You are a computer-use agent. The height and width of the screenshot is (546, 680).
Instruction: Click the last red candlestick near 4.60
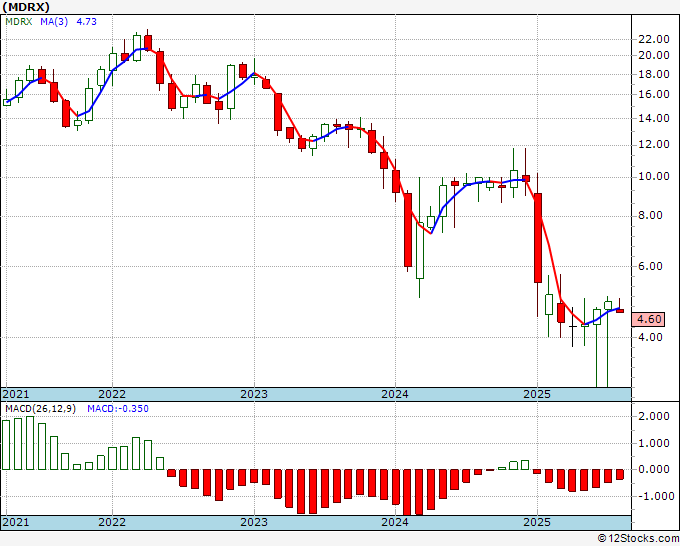point(620,311)
